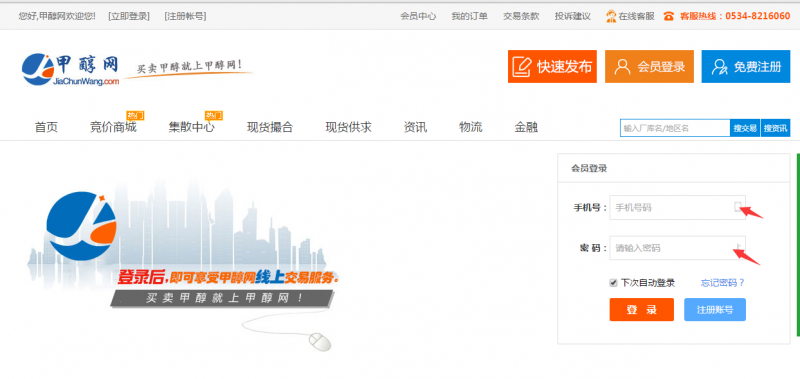Screen dimensions: 800x379
Task: Click the 会员登录 header button
Action: click(649, 66)
